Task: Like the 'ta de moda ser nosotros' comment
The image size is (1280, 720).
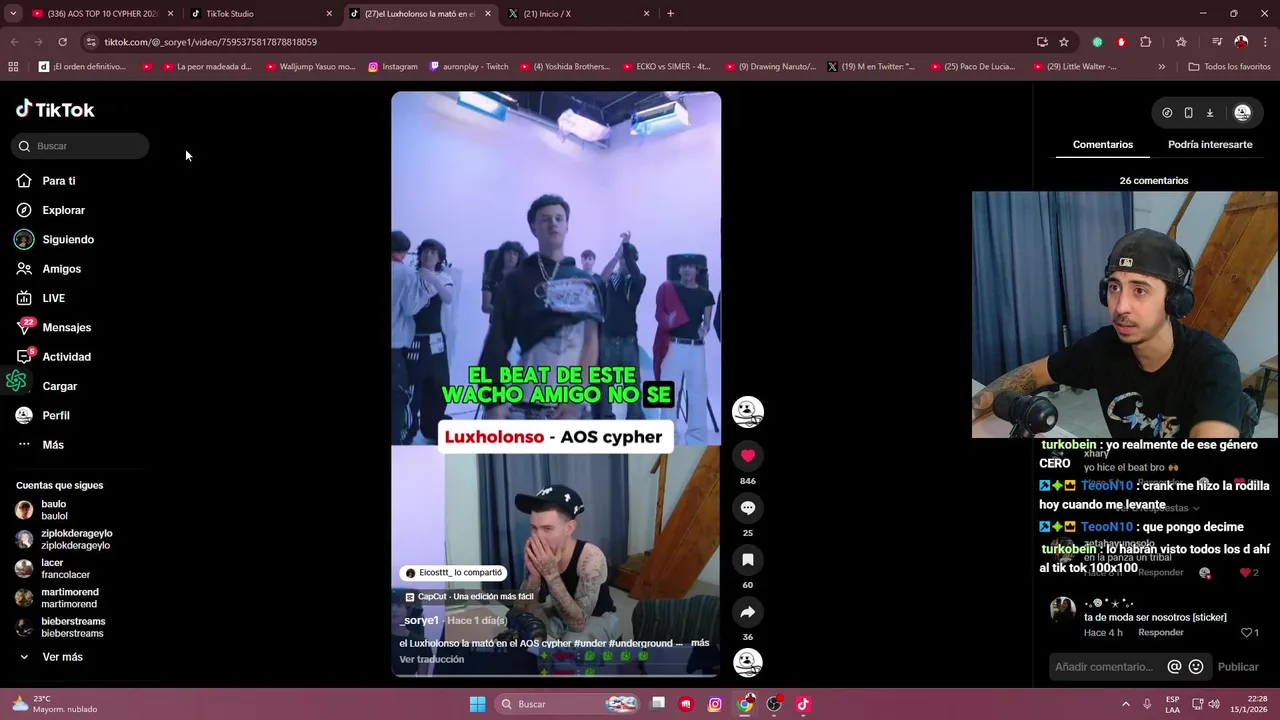Action: click(x=1247, y=633)
